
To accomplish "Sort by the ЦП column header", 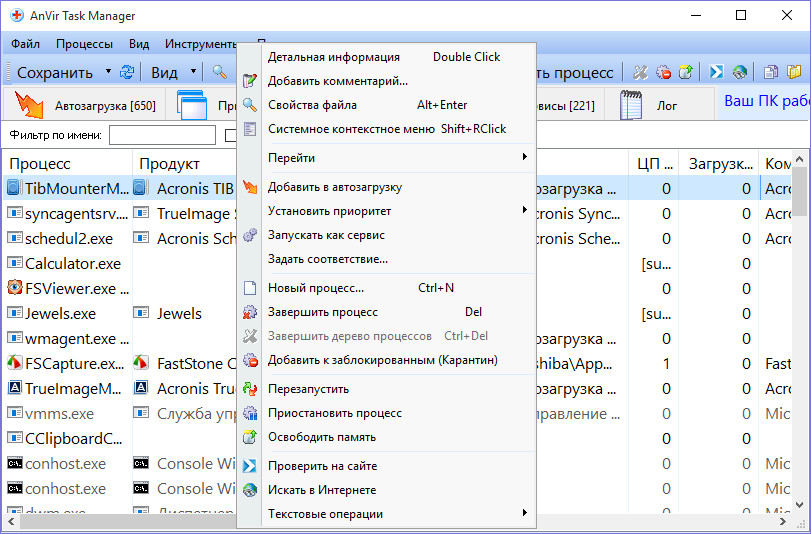I will (654, 164).
